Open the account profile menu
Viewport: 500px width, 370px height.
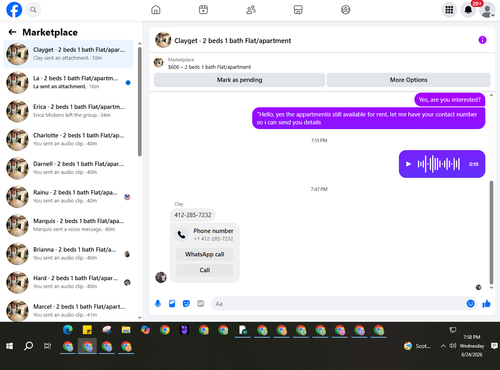pyautogui.click(x=487, y=10)
